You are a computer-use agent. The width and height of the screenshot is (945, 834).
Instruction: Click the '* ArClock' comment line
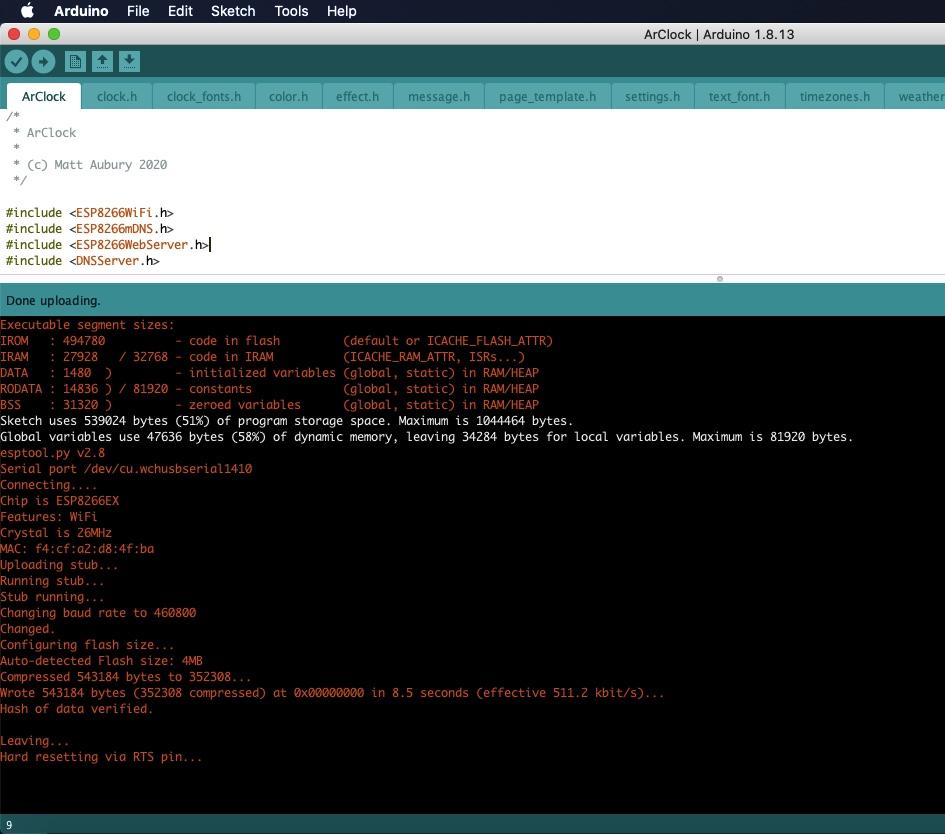pos(45,133)
